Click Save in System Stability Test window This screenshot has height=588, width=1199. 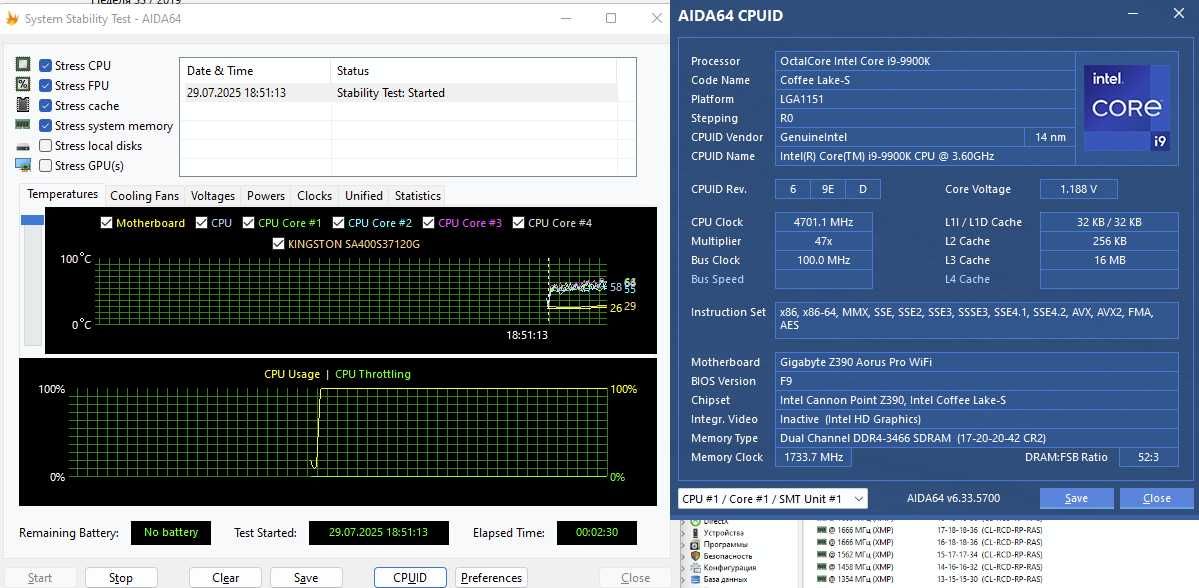pyautogui.click(x=306, y=578)
